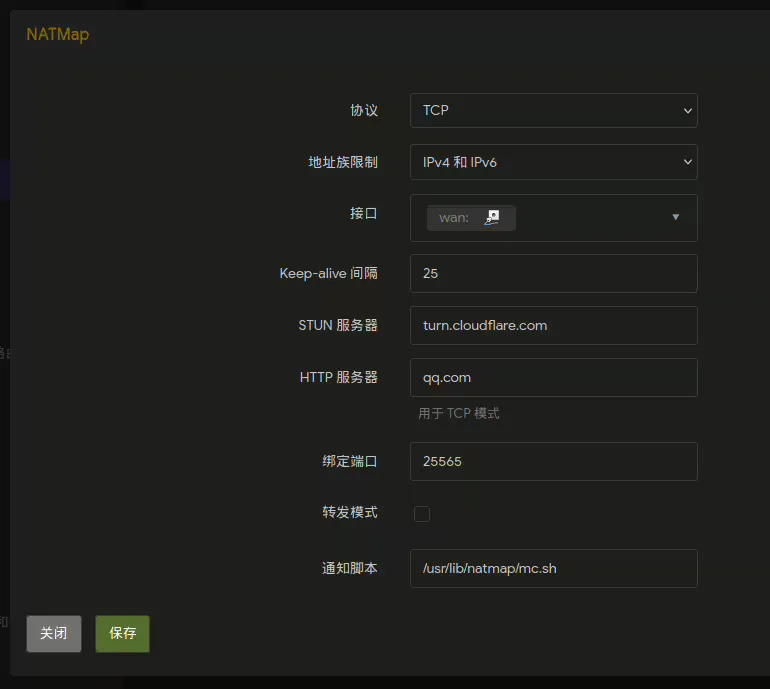Open the 地址族限制 dropdown showing IPv4 和 IPv6
The image size is (770, 689).
click(x=553, y=162)
